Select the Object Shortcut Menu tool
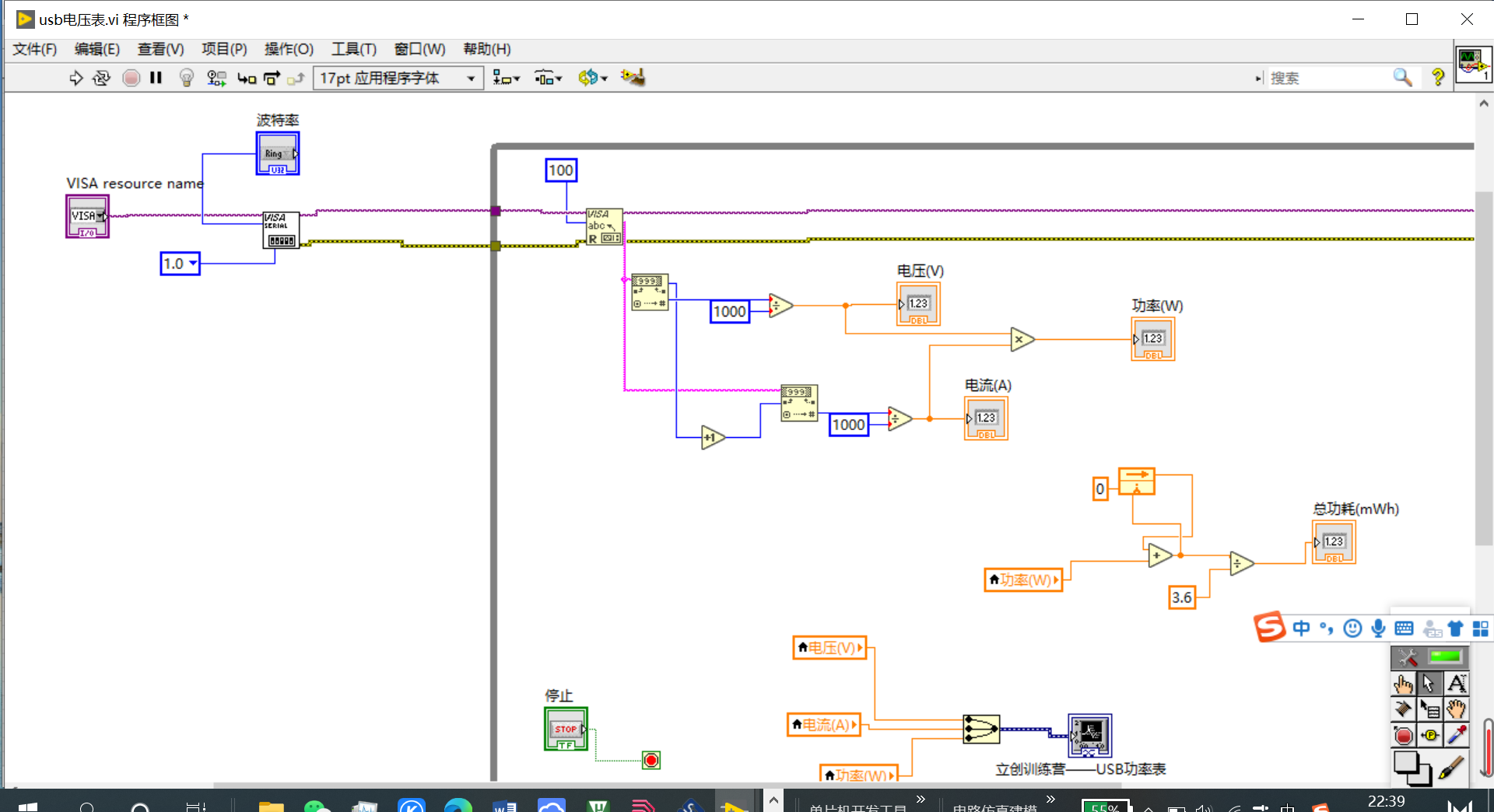 click(1429, 709)
